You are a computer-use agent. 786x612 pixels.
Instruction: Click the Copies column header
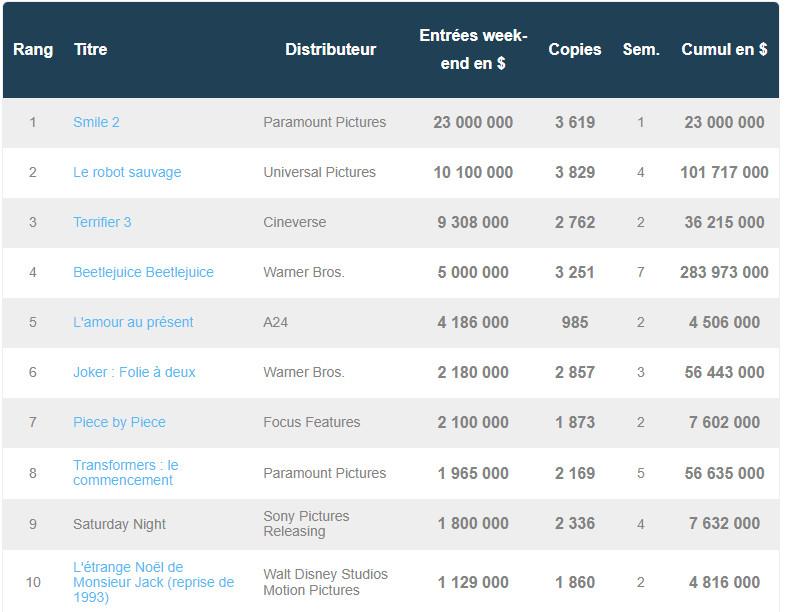pyautogui.click(x=574, y=49)
